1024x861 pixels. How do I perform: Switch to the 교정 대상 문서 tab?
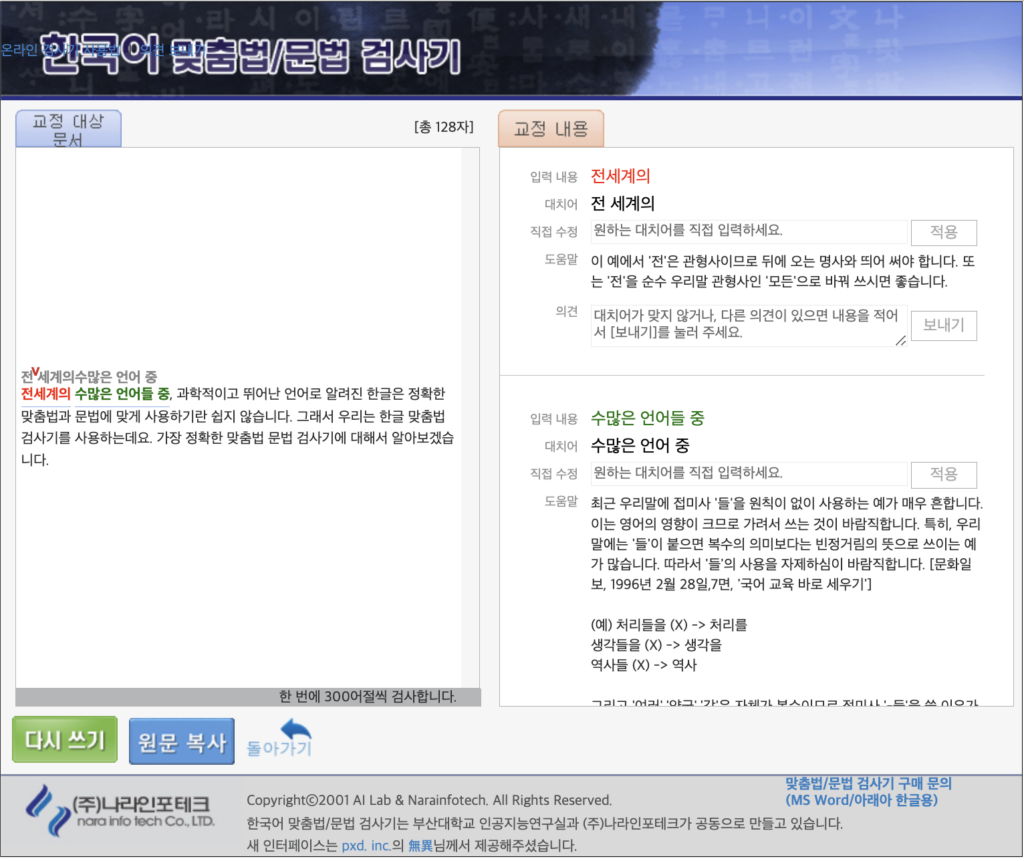pyautogui.click(x=68, y=128)
